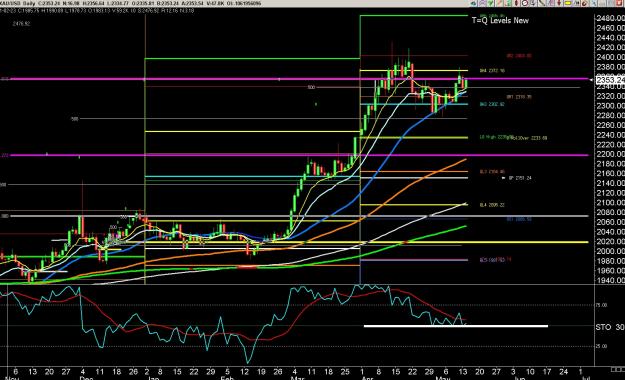Click the 'T=Q Levels New' label
Viewport: 625px width, 380px height.
pyautogui.click(x=500, y=20)
